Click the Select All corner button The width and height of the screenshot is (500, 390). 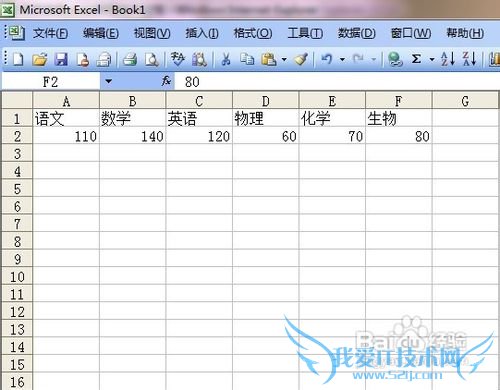[17, 100]
